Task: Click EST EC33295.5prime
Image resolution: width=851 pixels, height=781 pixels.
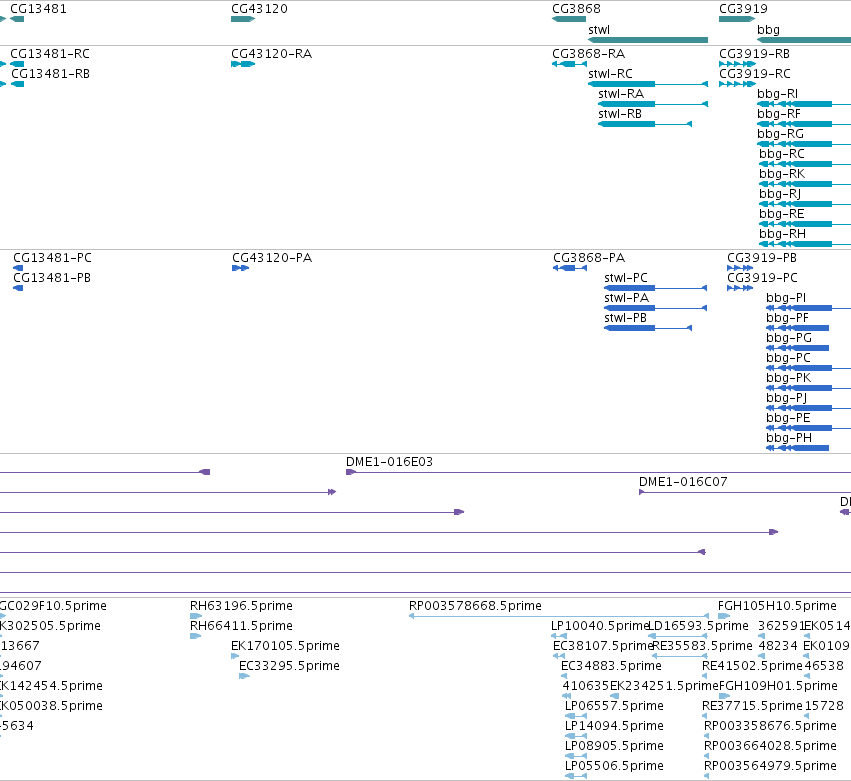Action: click(289, 666)
